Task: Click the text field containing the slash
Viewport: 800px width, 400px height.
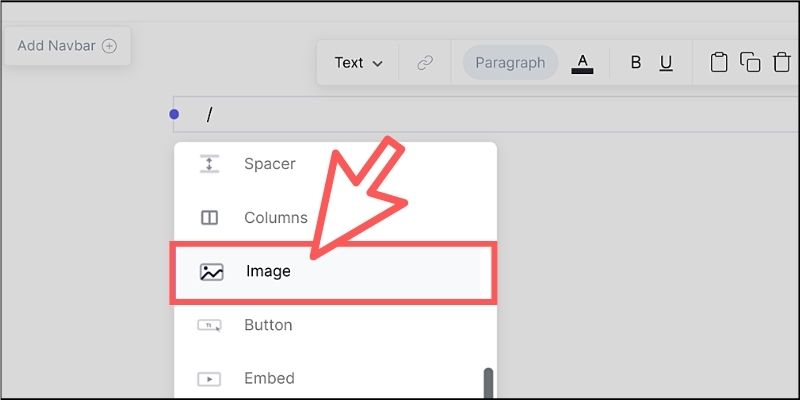Action: tap(480, 115)
